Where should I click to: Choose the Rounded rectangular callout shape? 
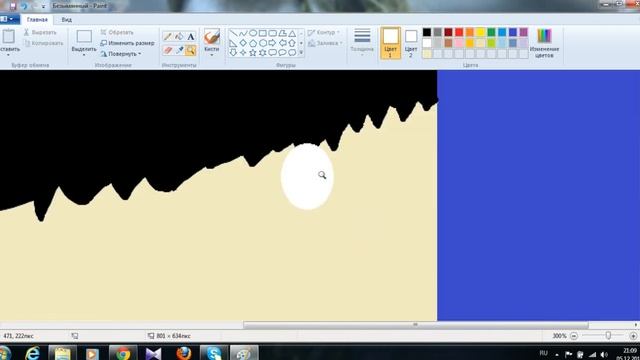272,53
